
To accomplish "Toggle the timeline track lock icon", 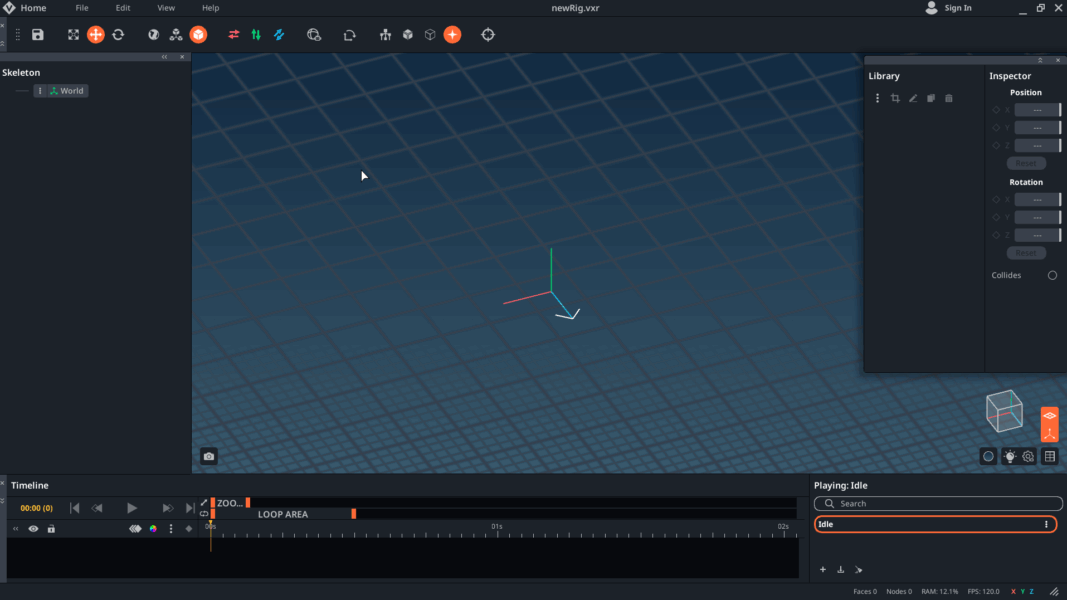I will [x=51, y=529].
